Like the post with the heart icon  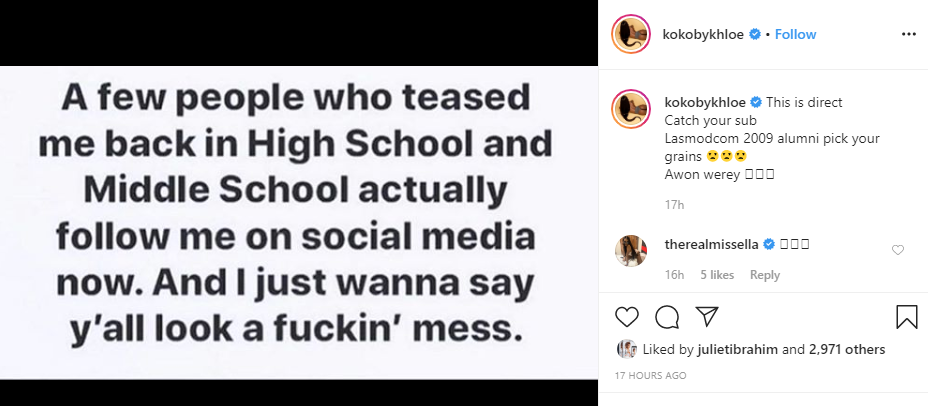627,317
